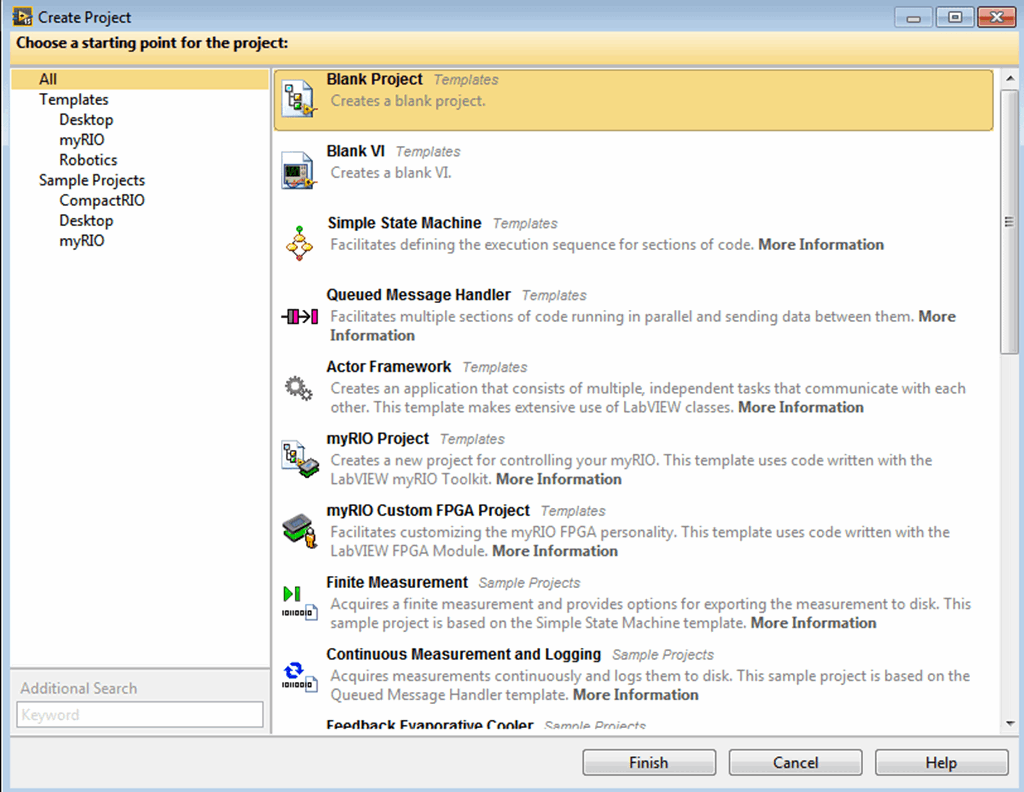
Task: Click the Finish button
Action: coord(648,762)
